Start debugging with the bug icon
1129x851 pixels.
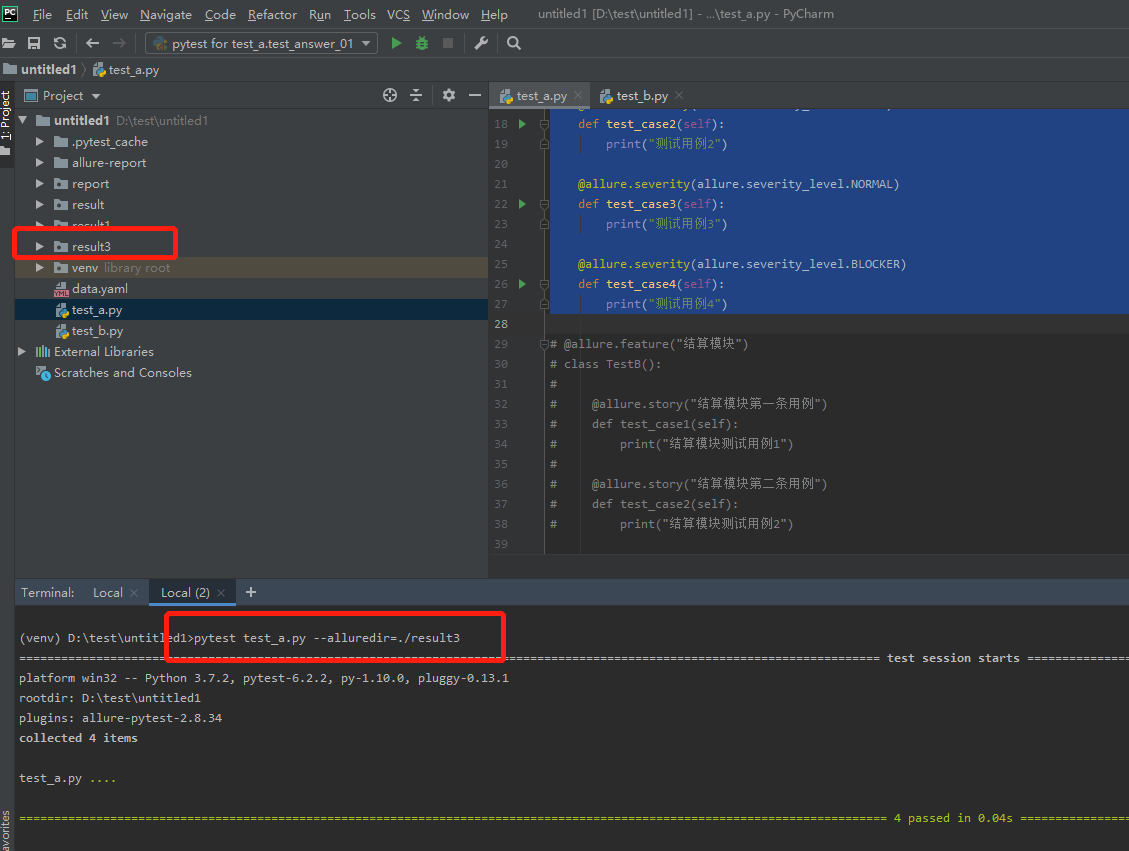[x=422, y=43]
